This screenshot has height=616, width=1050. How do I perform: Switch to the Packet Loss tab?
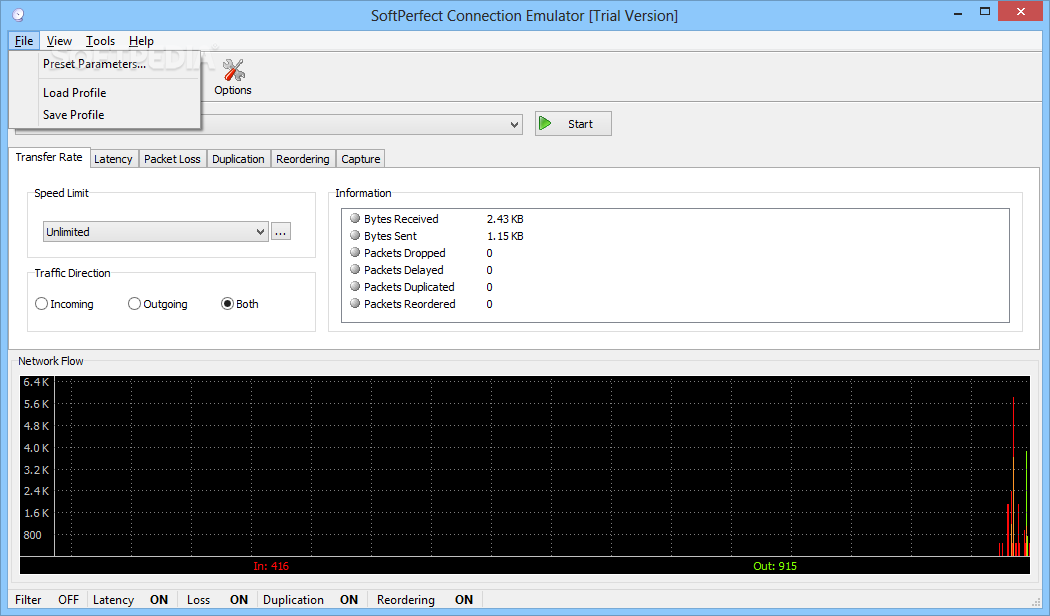click(x=172, y=159)
